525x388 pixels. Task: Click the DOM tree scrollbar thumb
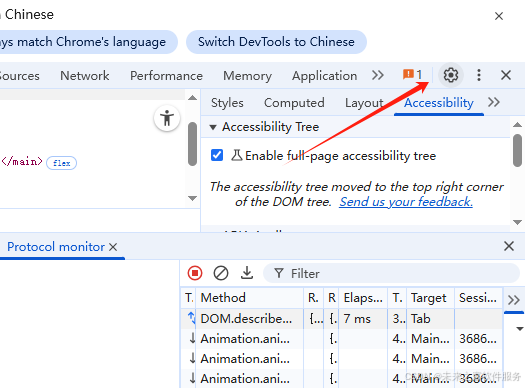click(x=192, y=144)
